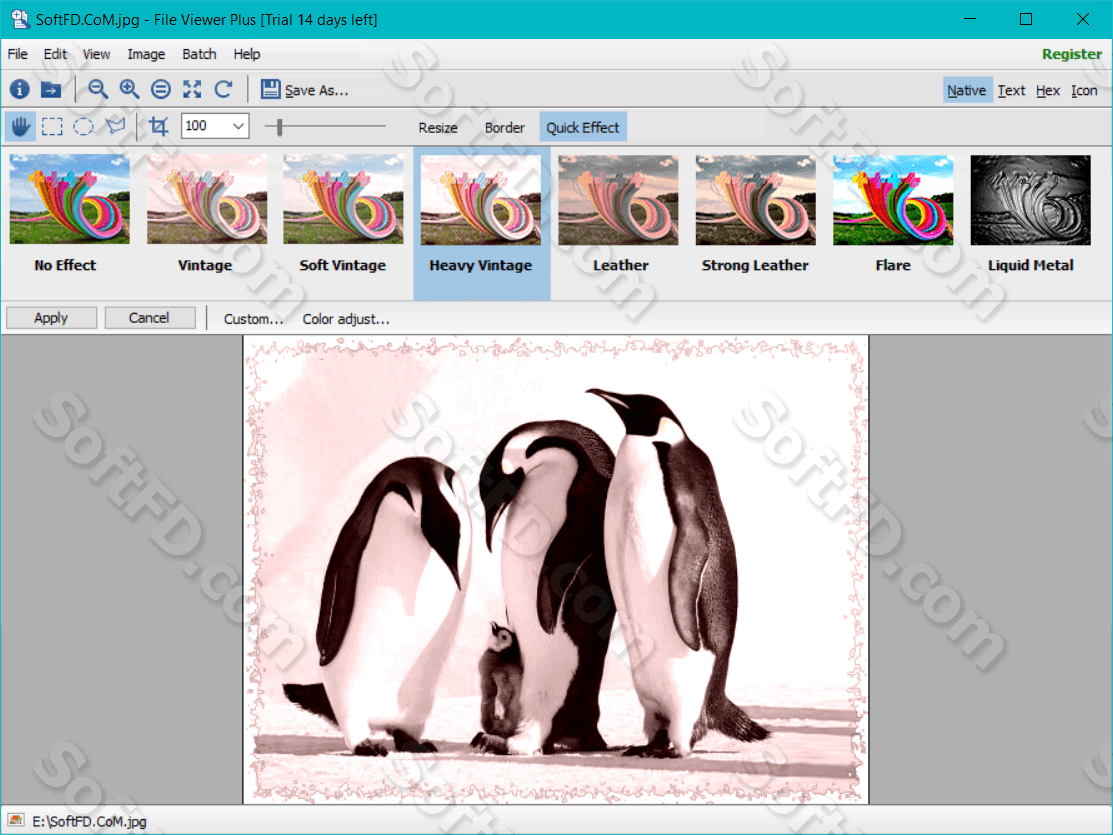Open the Help menu
This screenshot has height=835, width=1113.
point(247,54)
